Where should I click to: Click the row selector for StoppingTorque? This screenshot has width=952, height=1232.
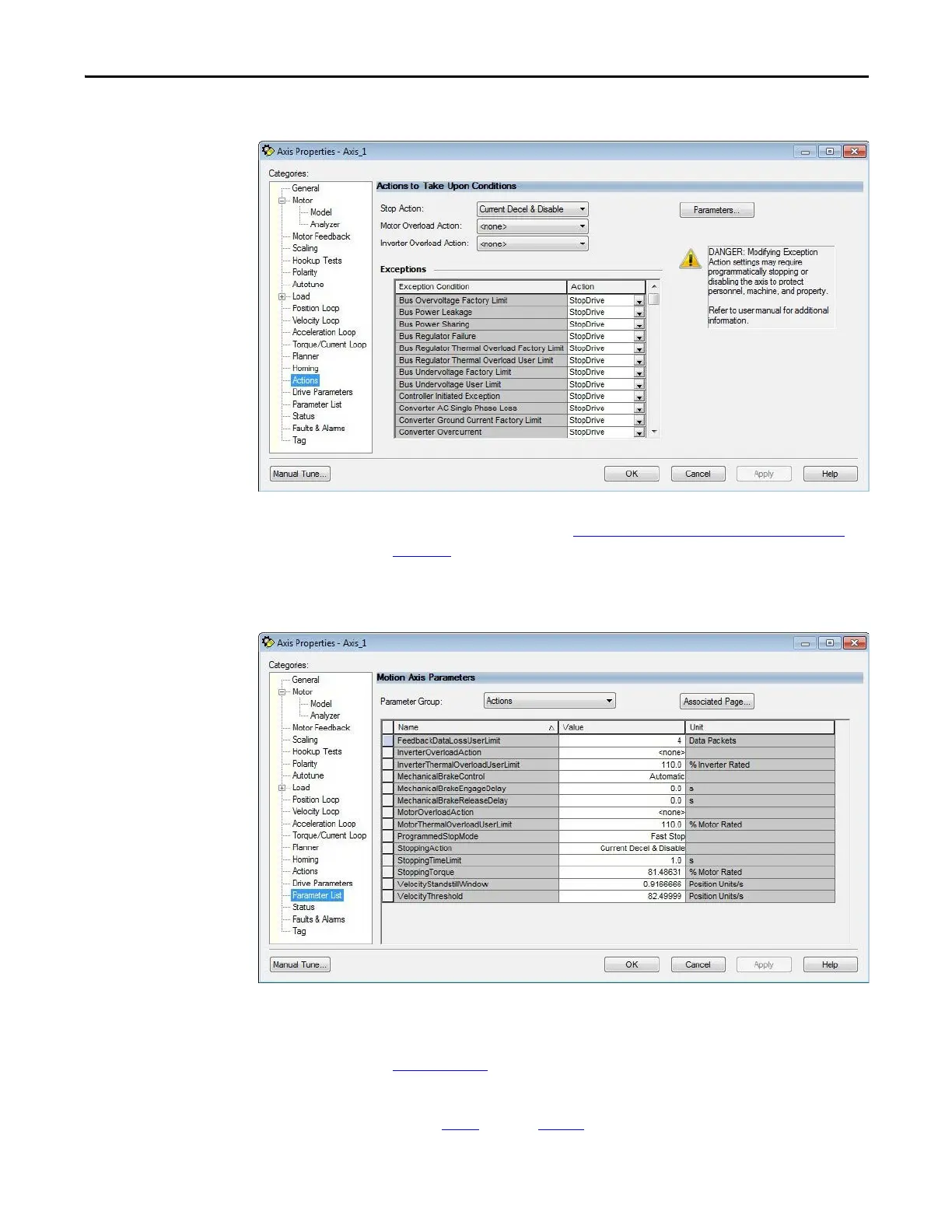387,873
